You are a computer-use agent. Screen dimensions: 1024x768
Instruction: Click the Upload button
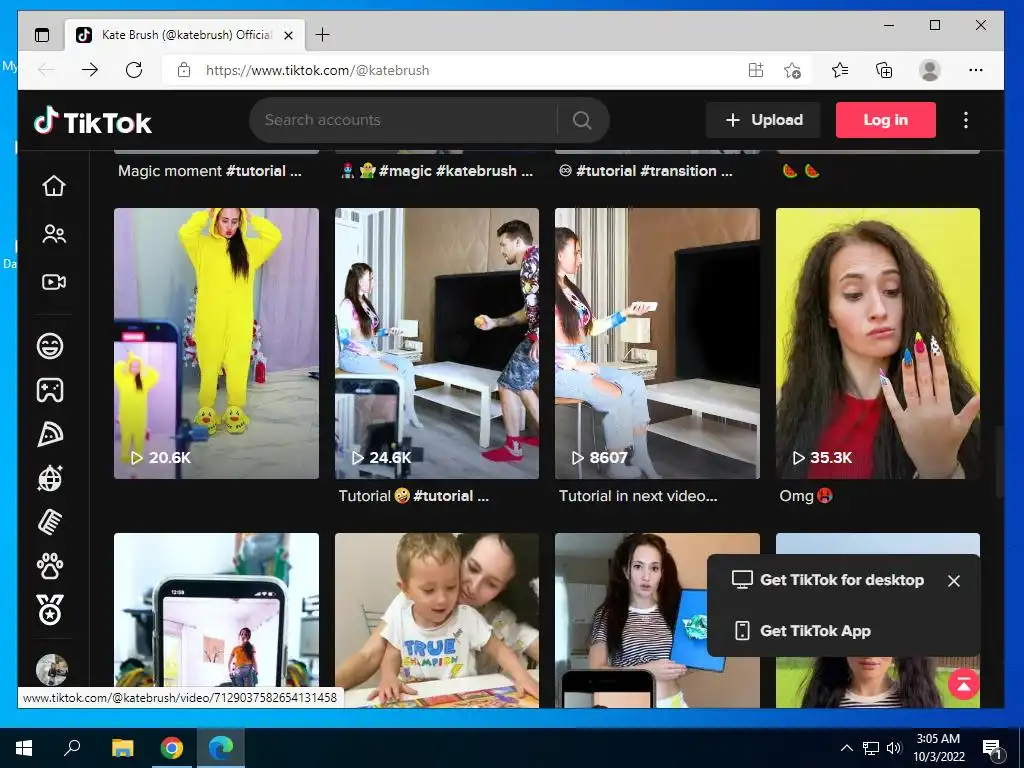click(763, 120)
